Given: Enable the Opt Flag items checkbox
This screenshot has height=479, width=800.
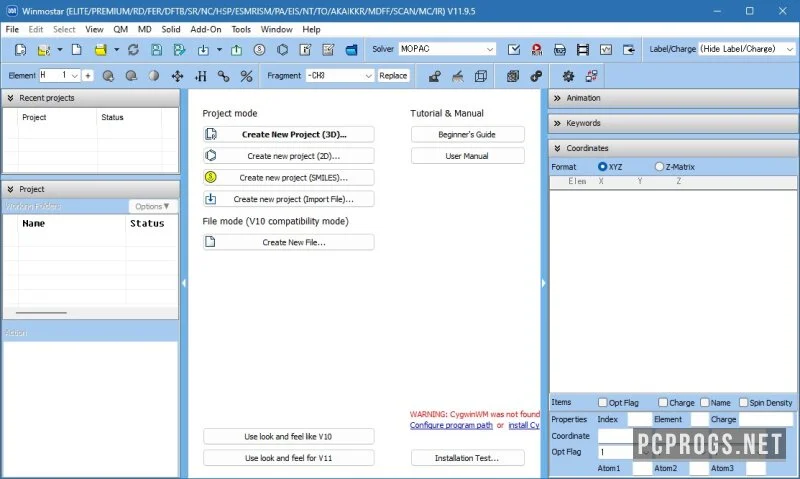Looking at the screenshot, I should pos(603,402).
